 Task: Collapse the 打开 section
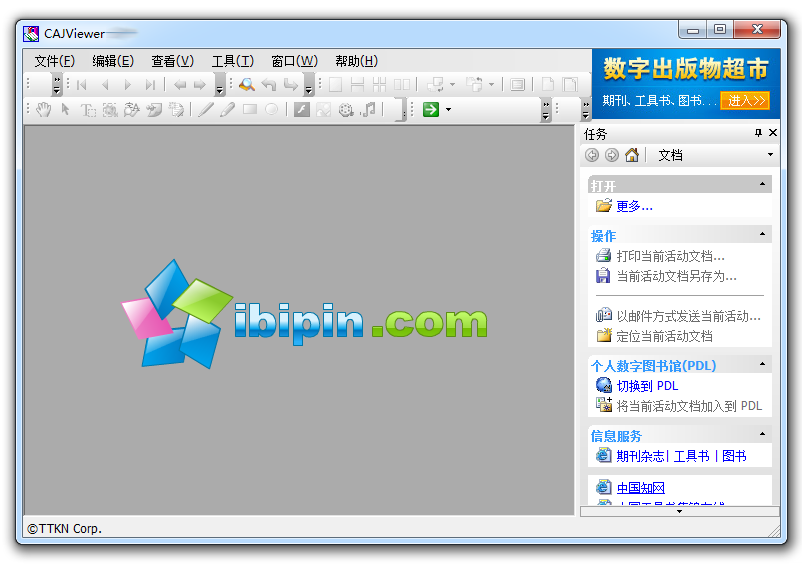763,184
